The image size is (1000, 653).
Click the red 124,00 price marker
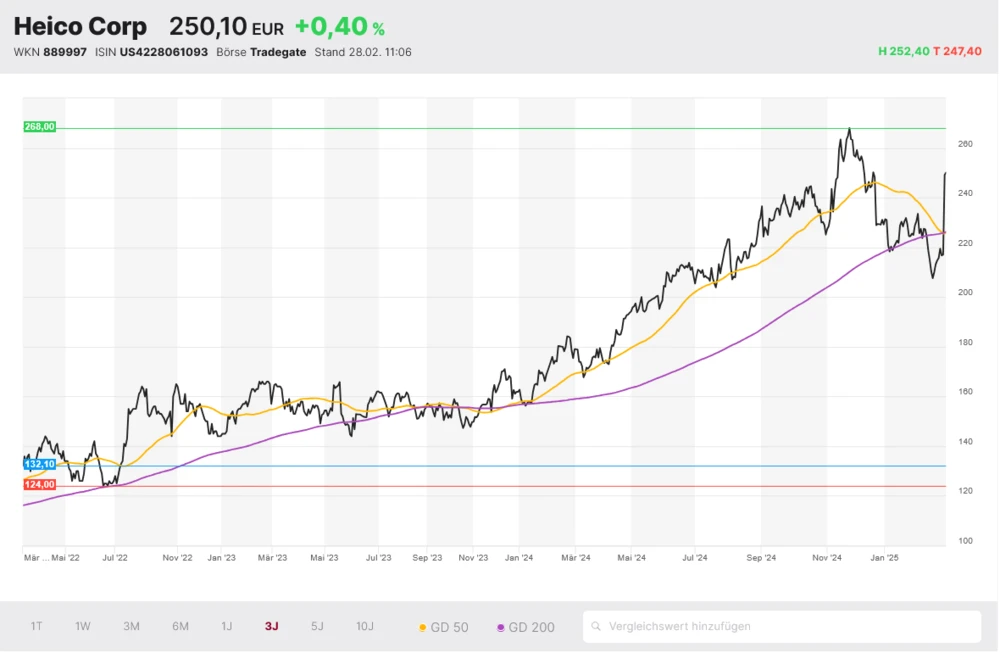point(40,485)
